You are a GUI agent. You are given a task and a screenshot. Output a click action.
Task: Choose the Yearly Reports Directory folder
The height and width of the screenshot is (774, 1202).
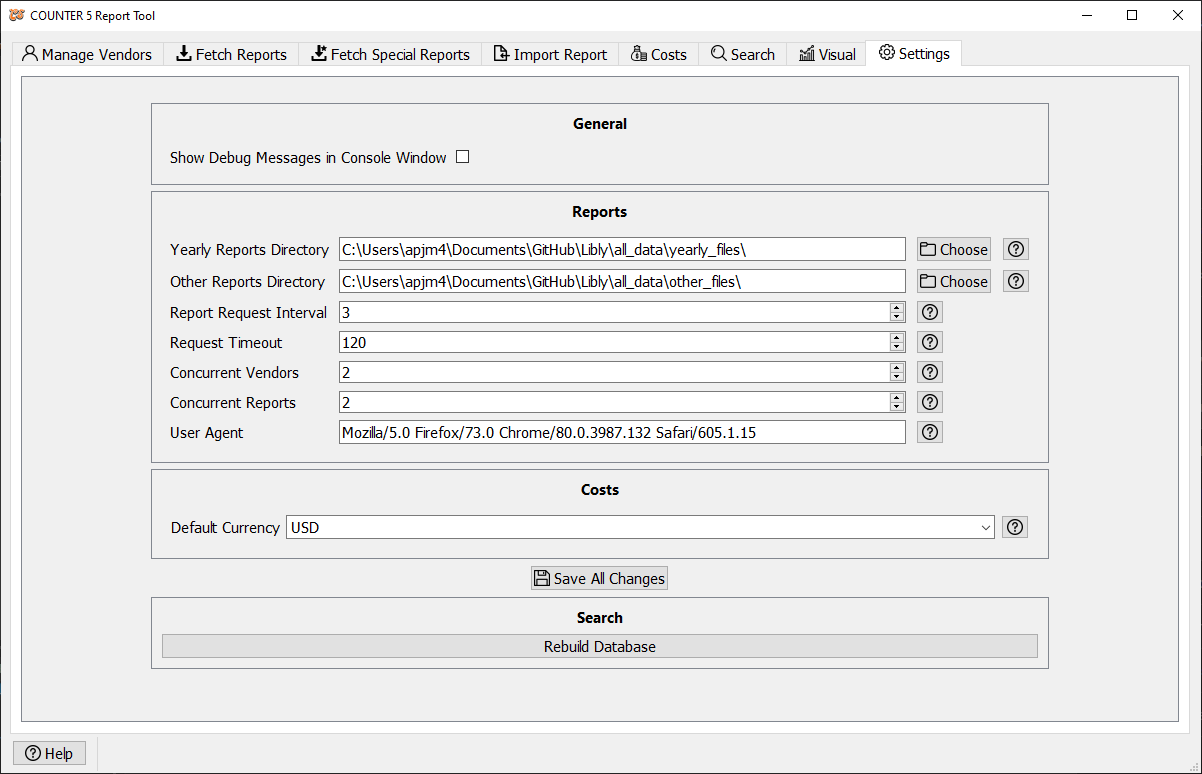click(952, 249)
